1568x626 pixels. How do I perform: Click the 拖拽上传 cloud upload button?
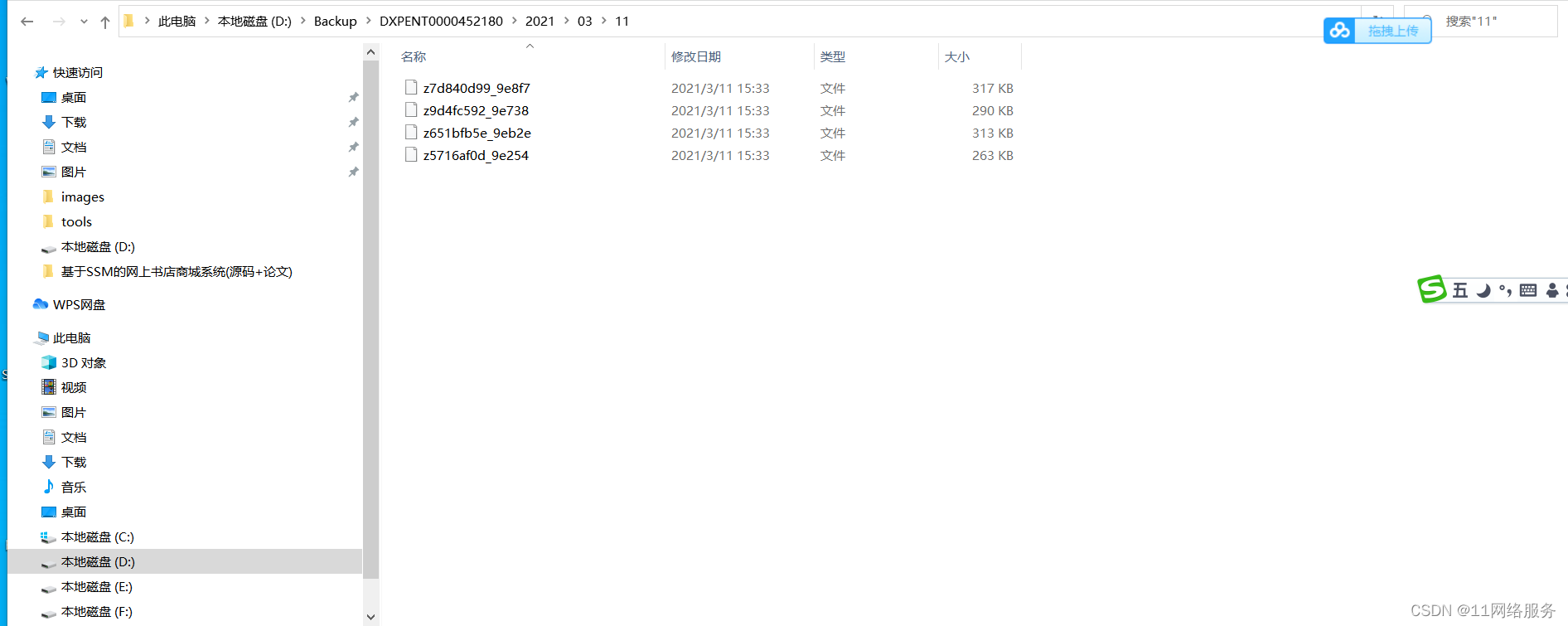click(x=1392, y=31)
